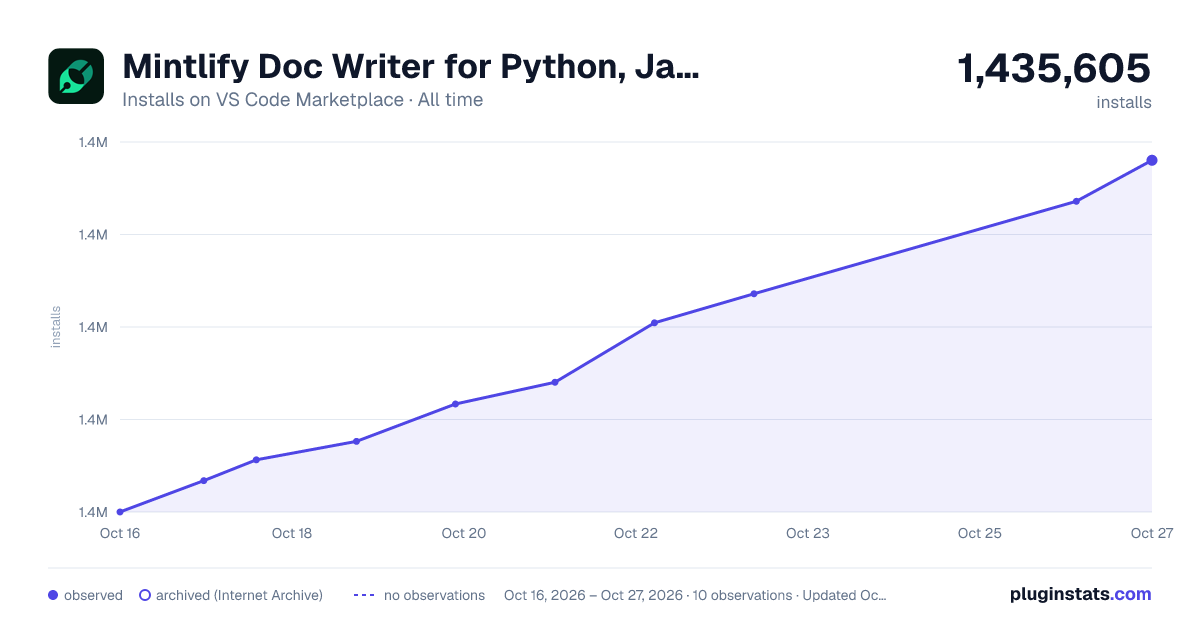
Task: Click the 1,435,605 installs total
Action: pyautogui.click(x=1055, y=69)
